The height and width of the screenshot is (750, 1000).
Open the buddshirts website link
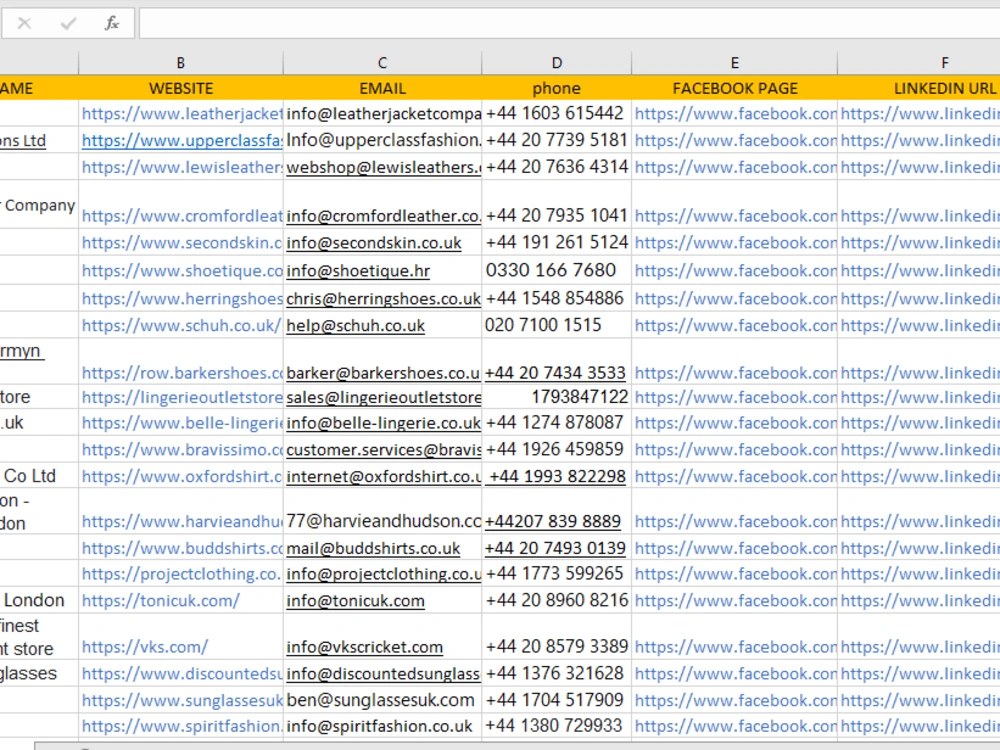(182, 548)
